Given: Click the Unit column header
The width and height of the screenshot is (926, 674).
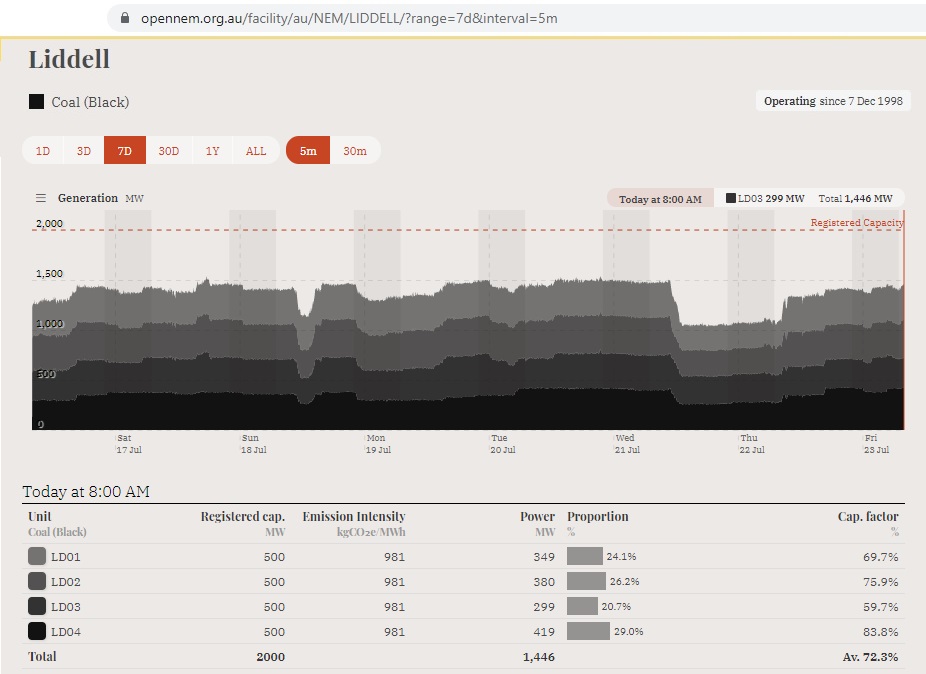Looking at the screenshot, I should [40, 516].
